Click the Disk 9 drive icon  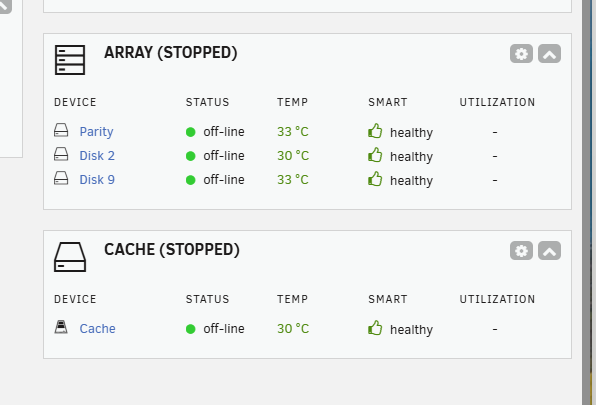coord(61,178)
